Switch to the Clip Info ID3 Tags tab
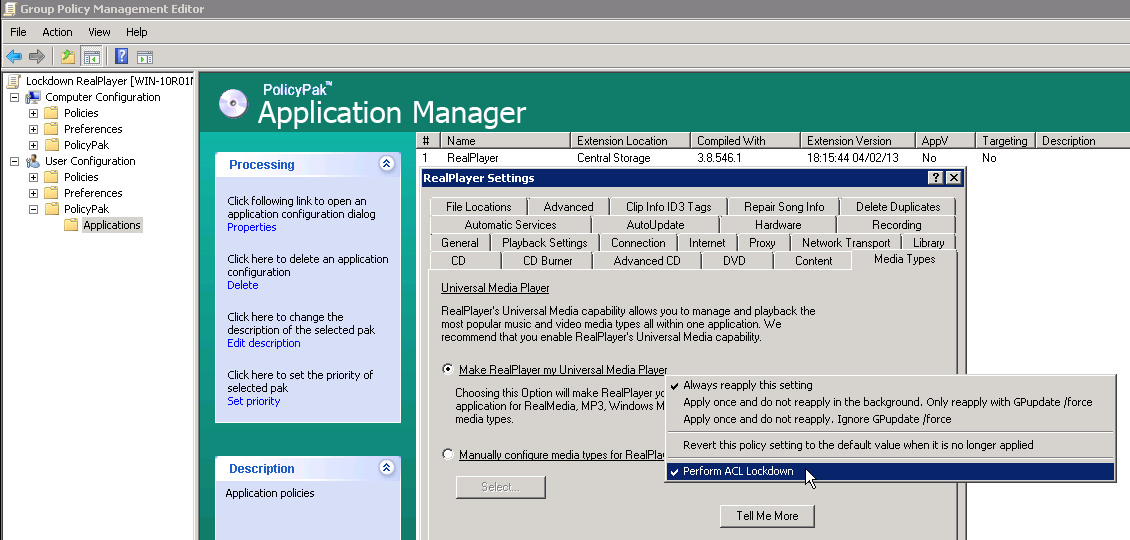1130x540 pixels. [x=669, y=206]
